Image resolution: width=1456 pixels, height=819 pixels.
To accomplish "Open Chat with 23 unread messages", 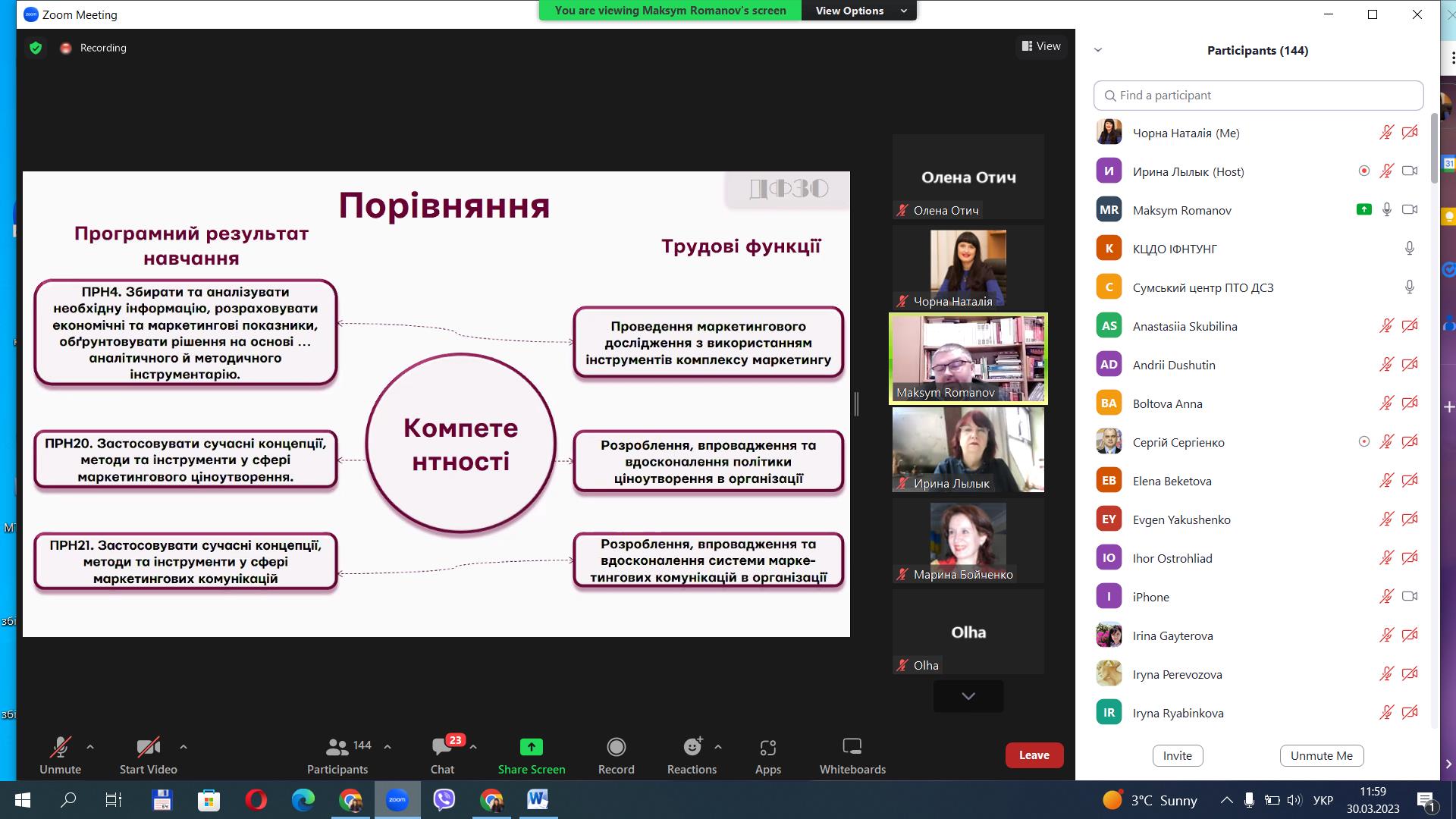I will [442, 748].
